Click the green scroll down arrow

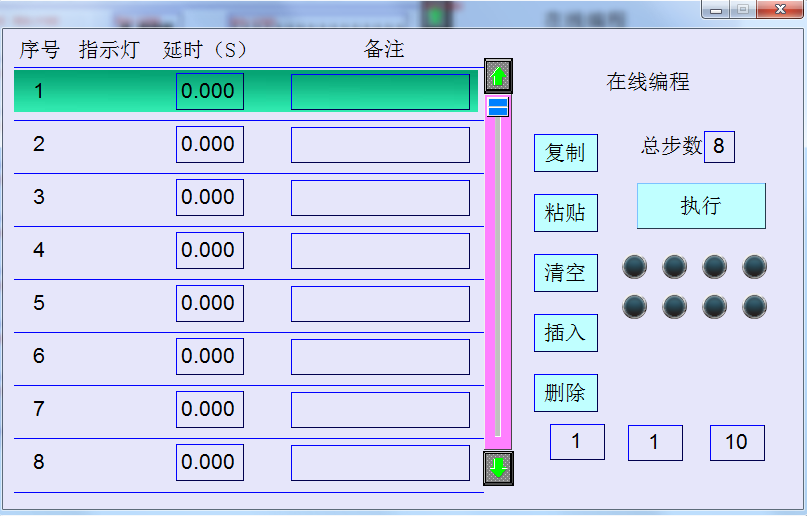pos(498,466)
